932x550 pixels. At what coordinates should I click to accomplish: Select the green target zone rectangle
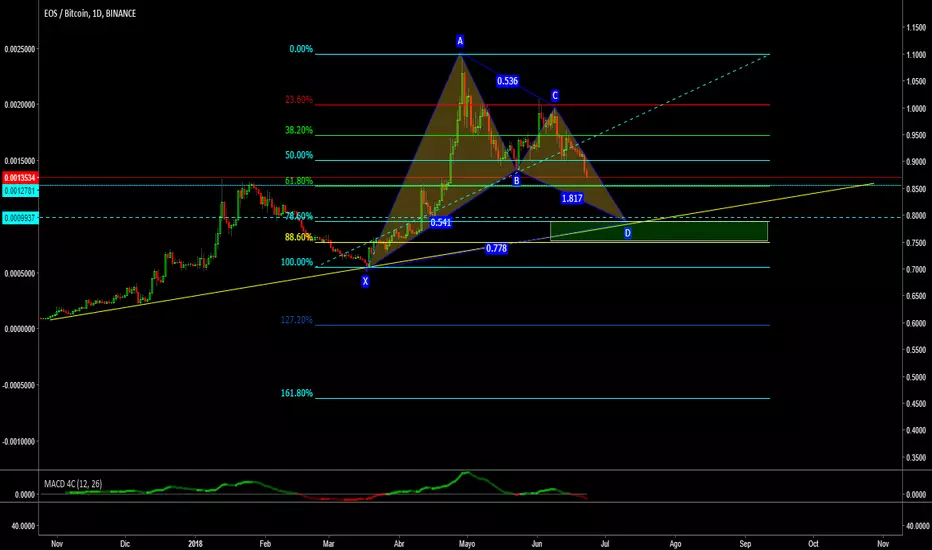[659, 231]
